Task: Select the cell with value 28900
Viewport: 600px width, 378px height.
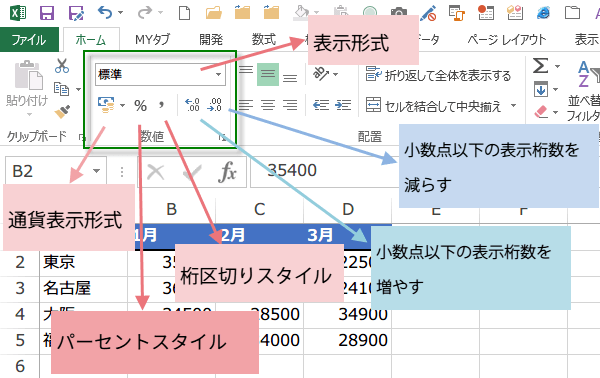Action: click(347, 341)
